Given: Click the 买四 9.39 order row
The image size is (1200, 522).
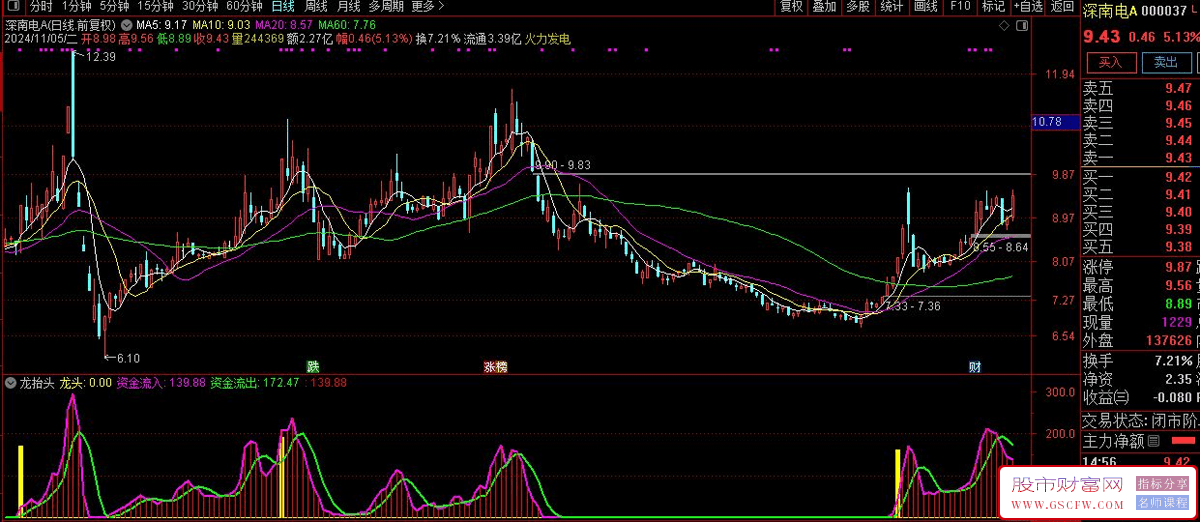Looking at the screenshot, I should pyautogui.click(x=1140, y=229).
